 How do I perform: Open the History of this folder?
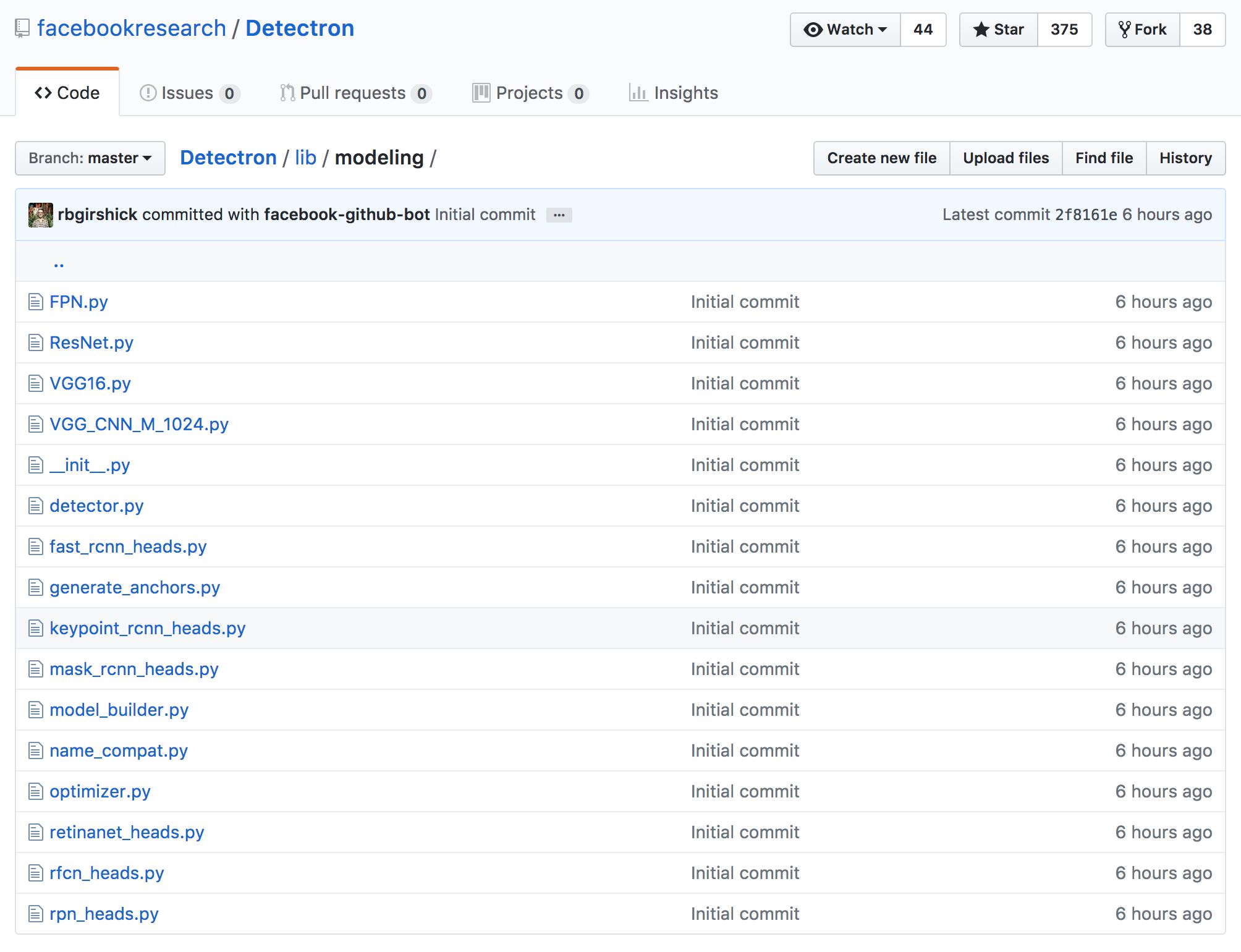1185,158
